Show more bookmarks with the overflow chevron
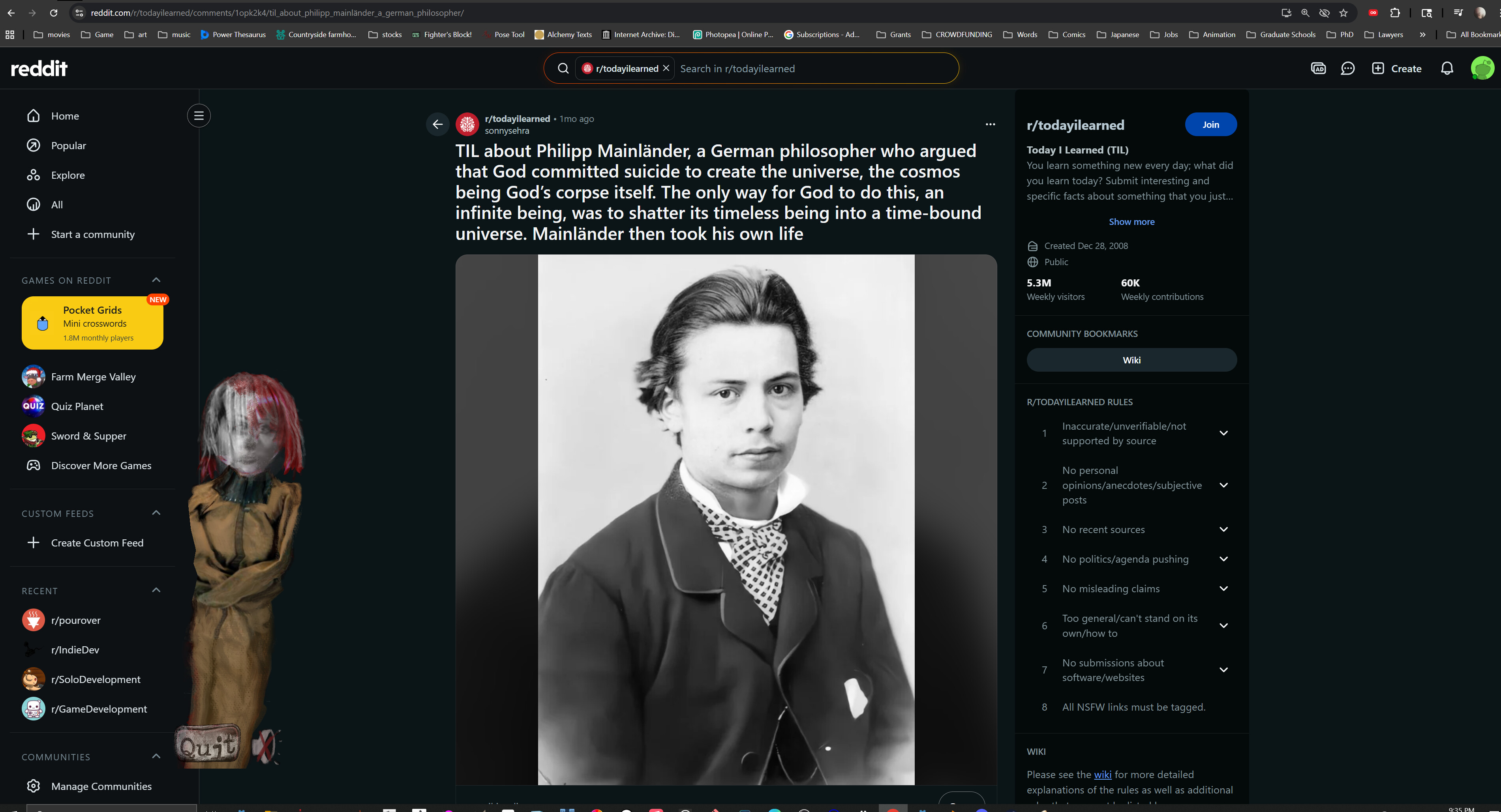 [1422, 34]
